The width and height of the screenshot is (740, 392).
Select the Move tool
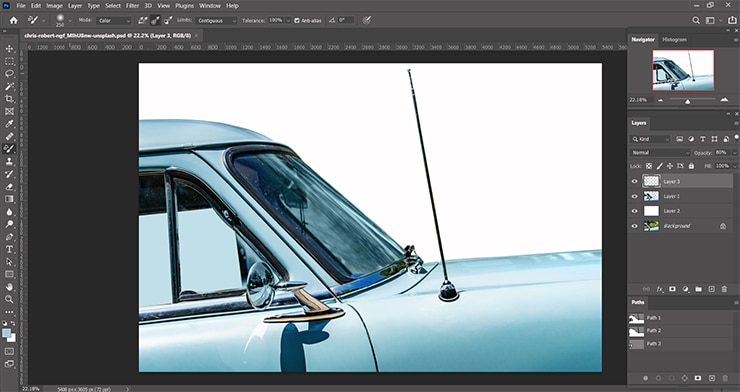9,49
